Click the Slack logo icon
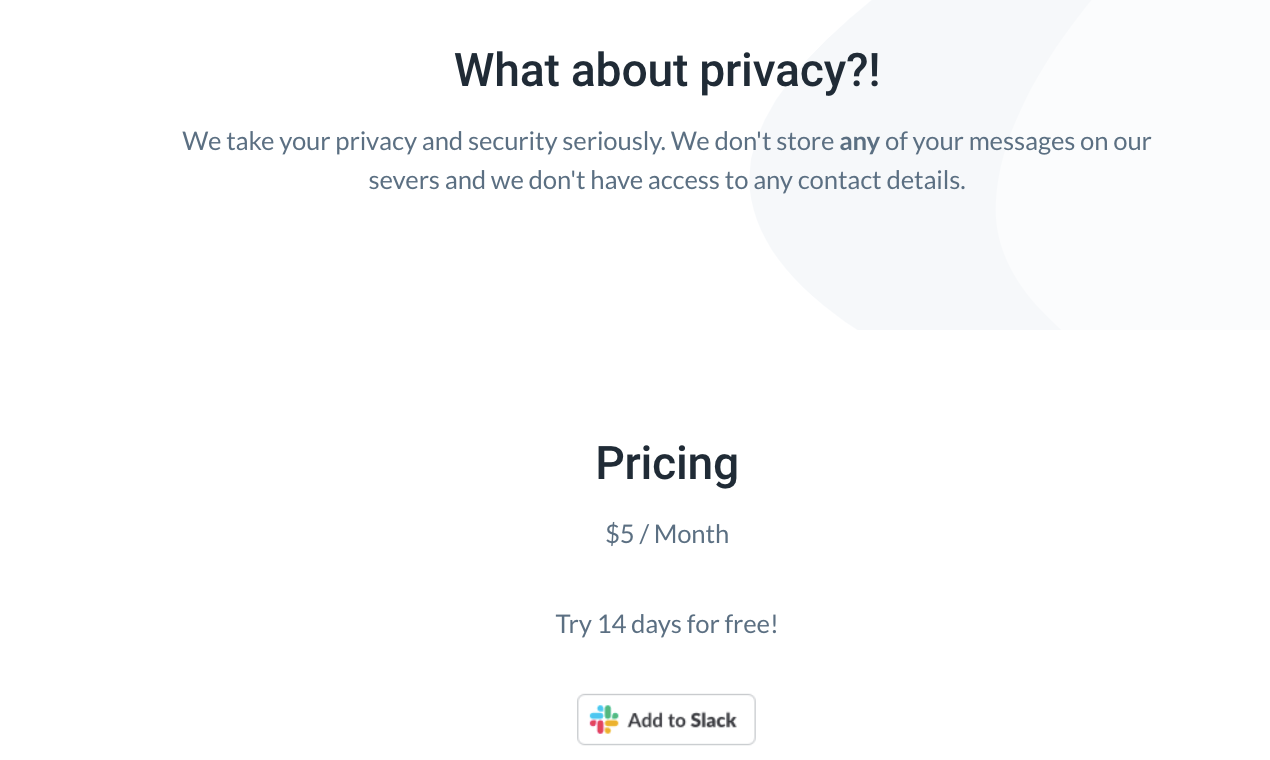 604,720
